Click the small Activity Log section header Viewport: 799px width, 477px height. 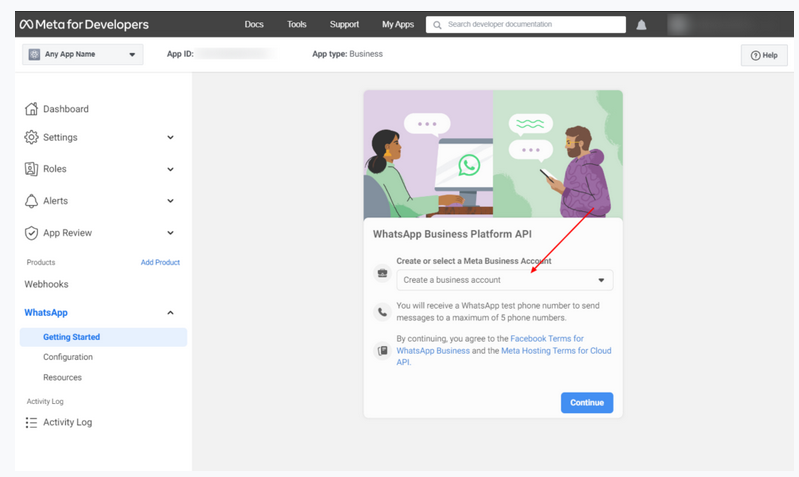(x=45, y=402)
